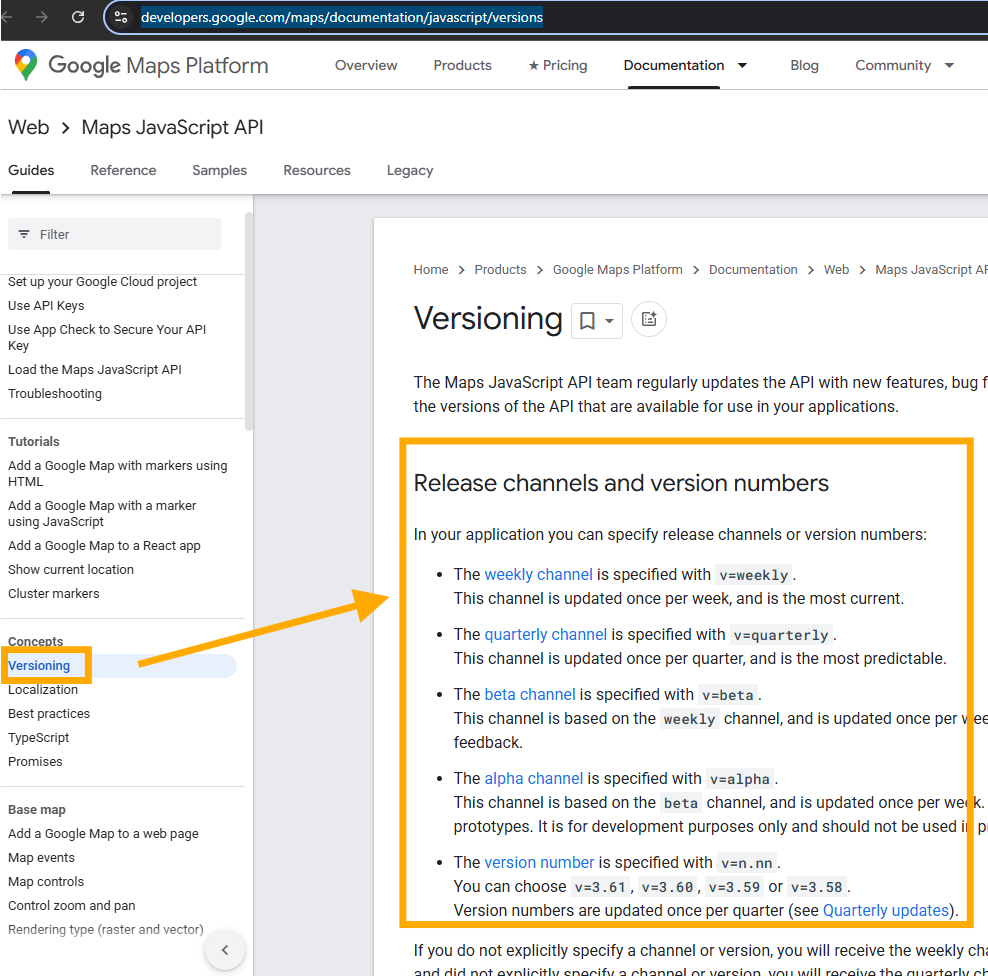The height and width of the screenshot is (976, 988).
Task: Click the Google Maps Platform pin logo
Action: point(26,65)
